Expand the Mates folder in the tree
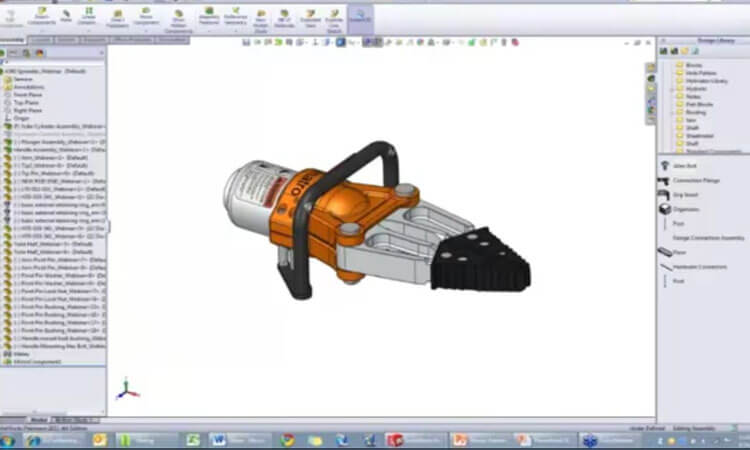Image resolution: width=750 pixels, height=450 pixels. 22,353
